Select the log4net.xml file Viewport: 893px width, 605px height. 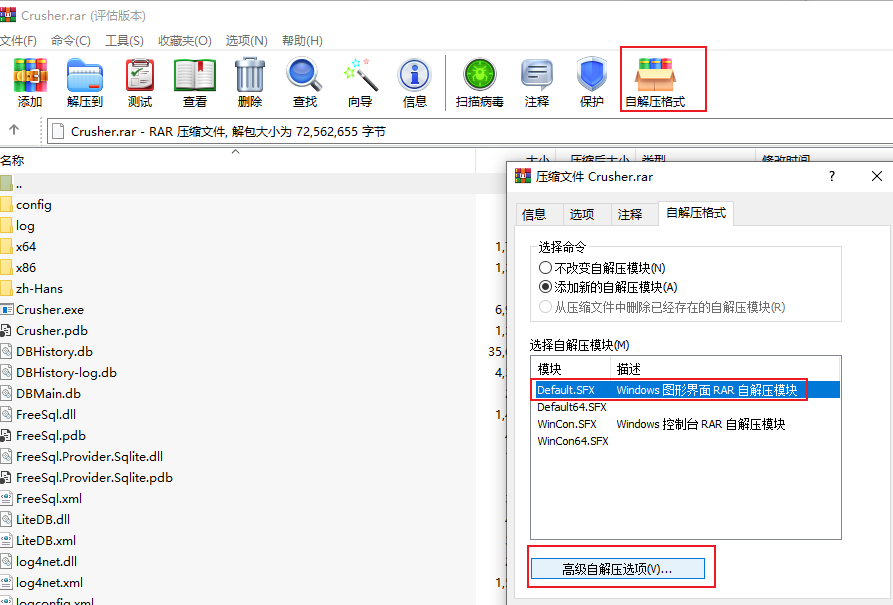(49, 583)
